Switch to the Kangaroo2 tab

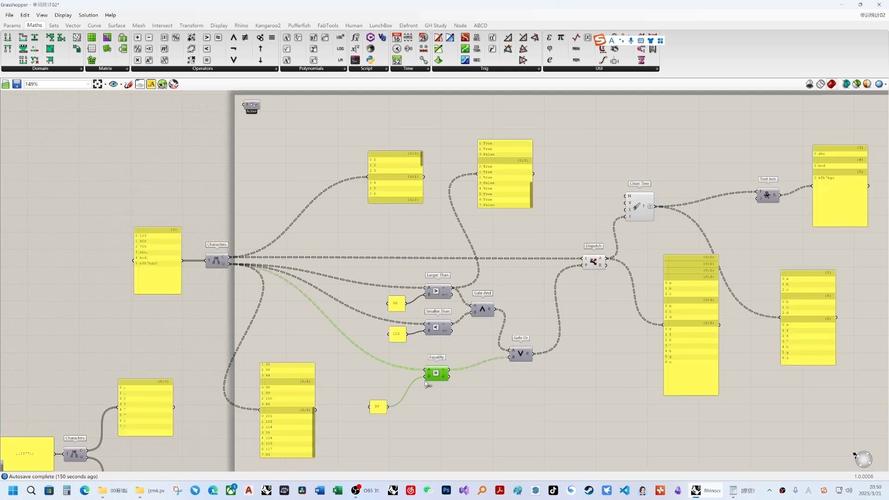pos(268,25)
